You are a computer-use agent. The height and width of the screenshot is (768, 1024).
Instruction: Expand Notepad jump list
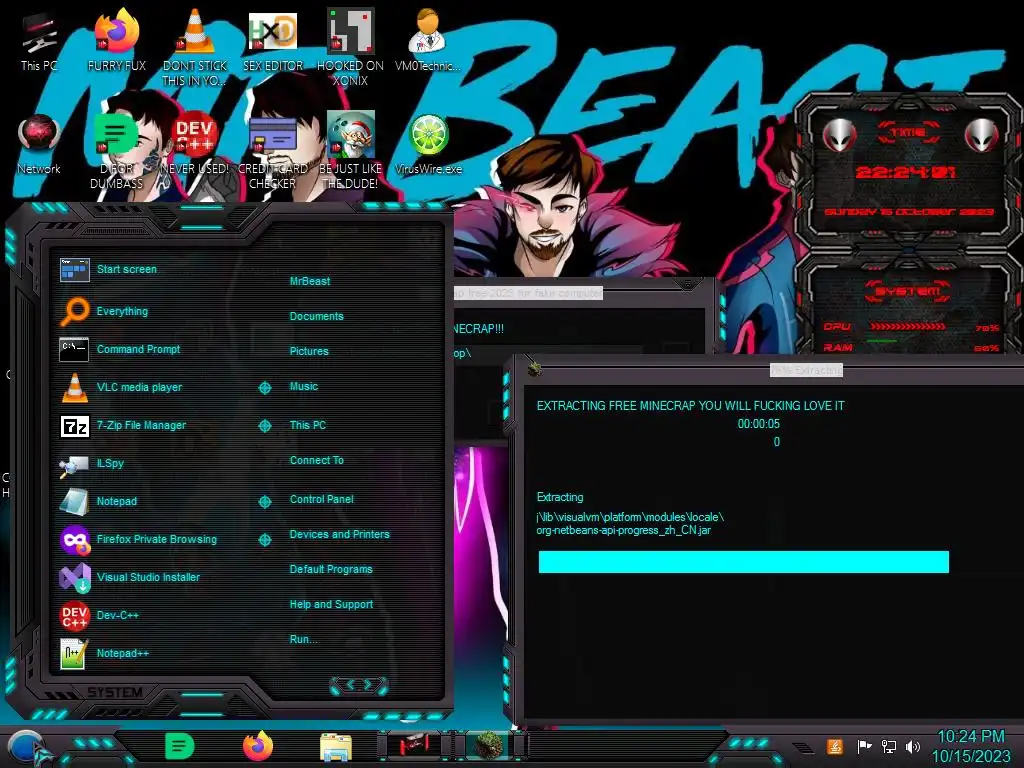coord(264,502)
